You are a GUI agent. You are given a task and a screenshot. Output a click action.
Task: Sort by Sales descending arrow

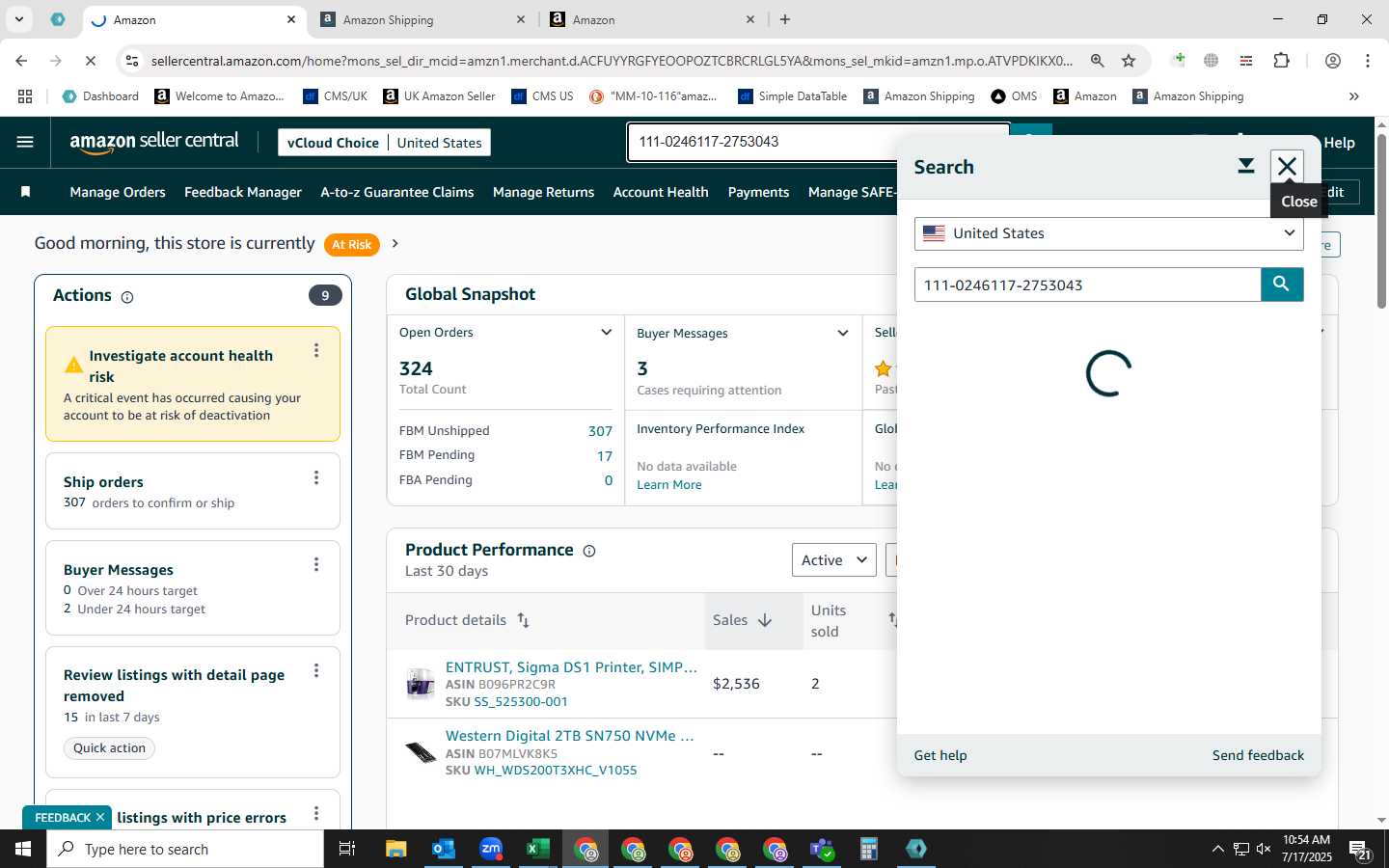point(765,620)
